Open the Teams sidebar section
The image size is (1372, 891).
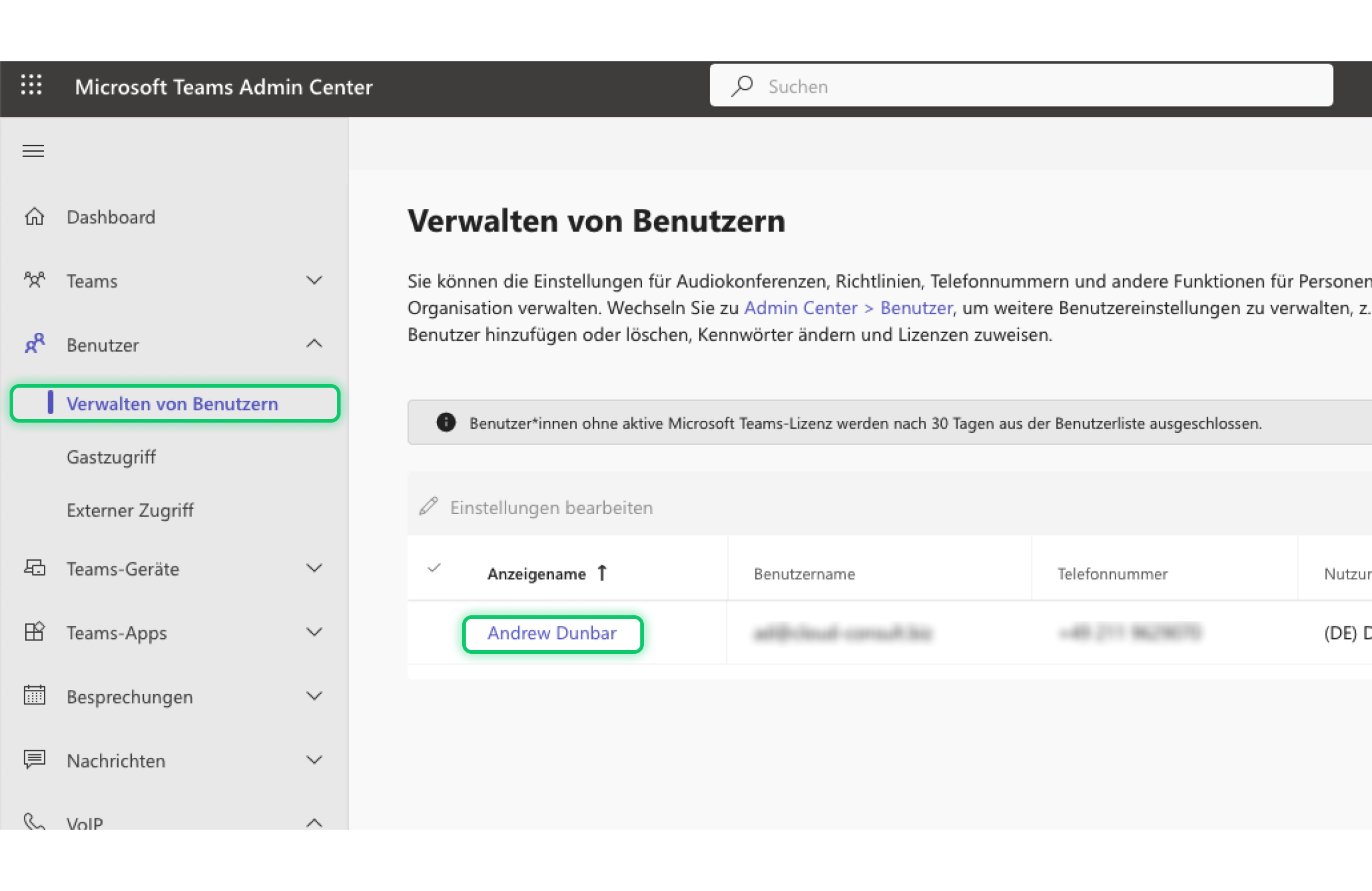[92, 281]
